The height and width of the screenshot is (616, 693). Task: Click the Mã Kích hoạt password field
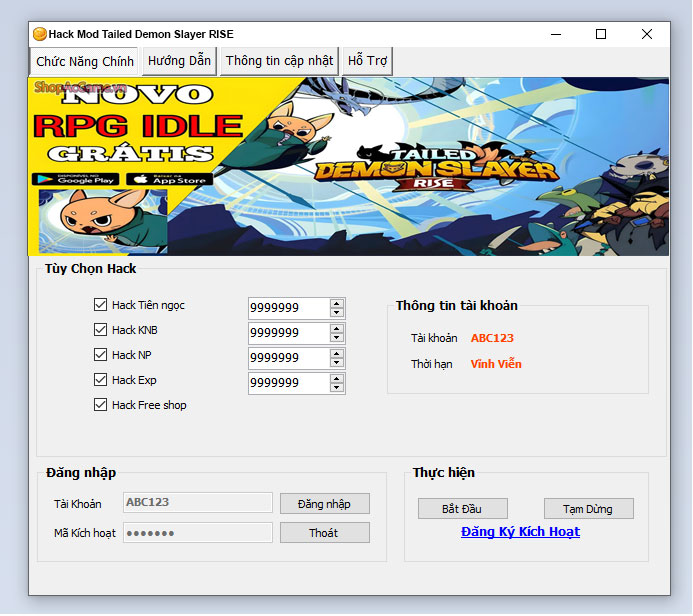(x=198, y=533)
